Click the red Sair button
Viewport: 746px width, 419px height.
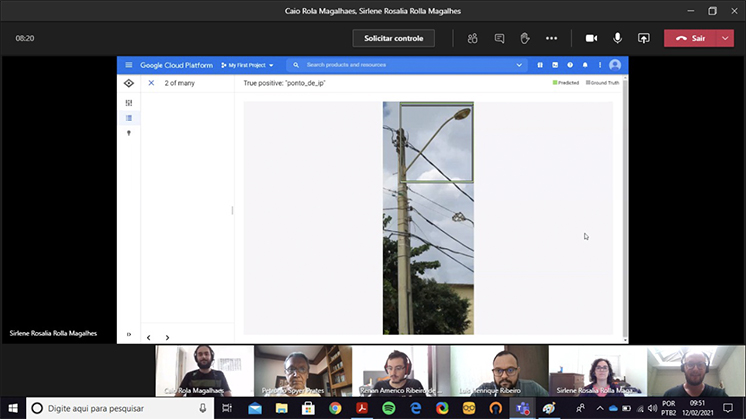click(691, 38)
